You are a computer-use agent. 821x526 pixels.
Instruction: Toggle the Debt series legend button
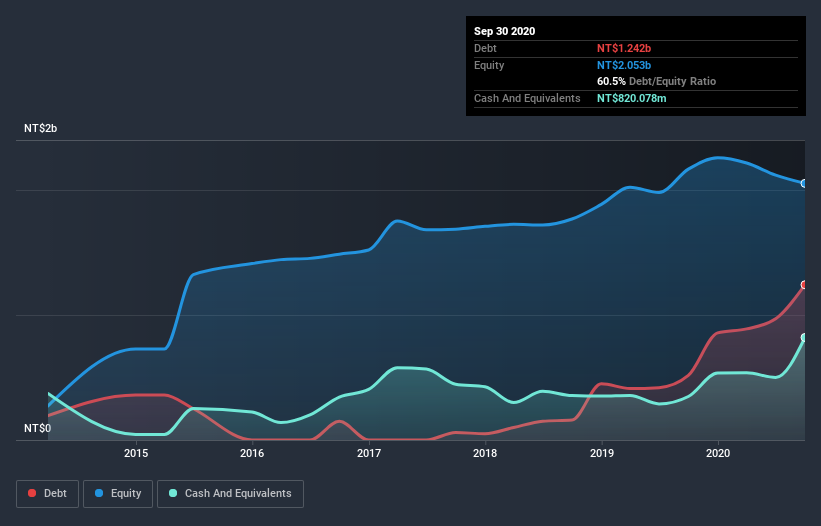(x=48, y=494)
